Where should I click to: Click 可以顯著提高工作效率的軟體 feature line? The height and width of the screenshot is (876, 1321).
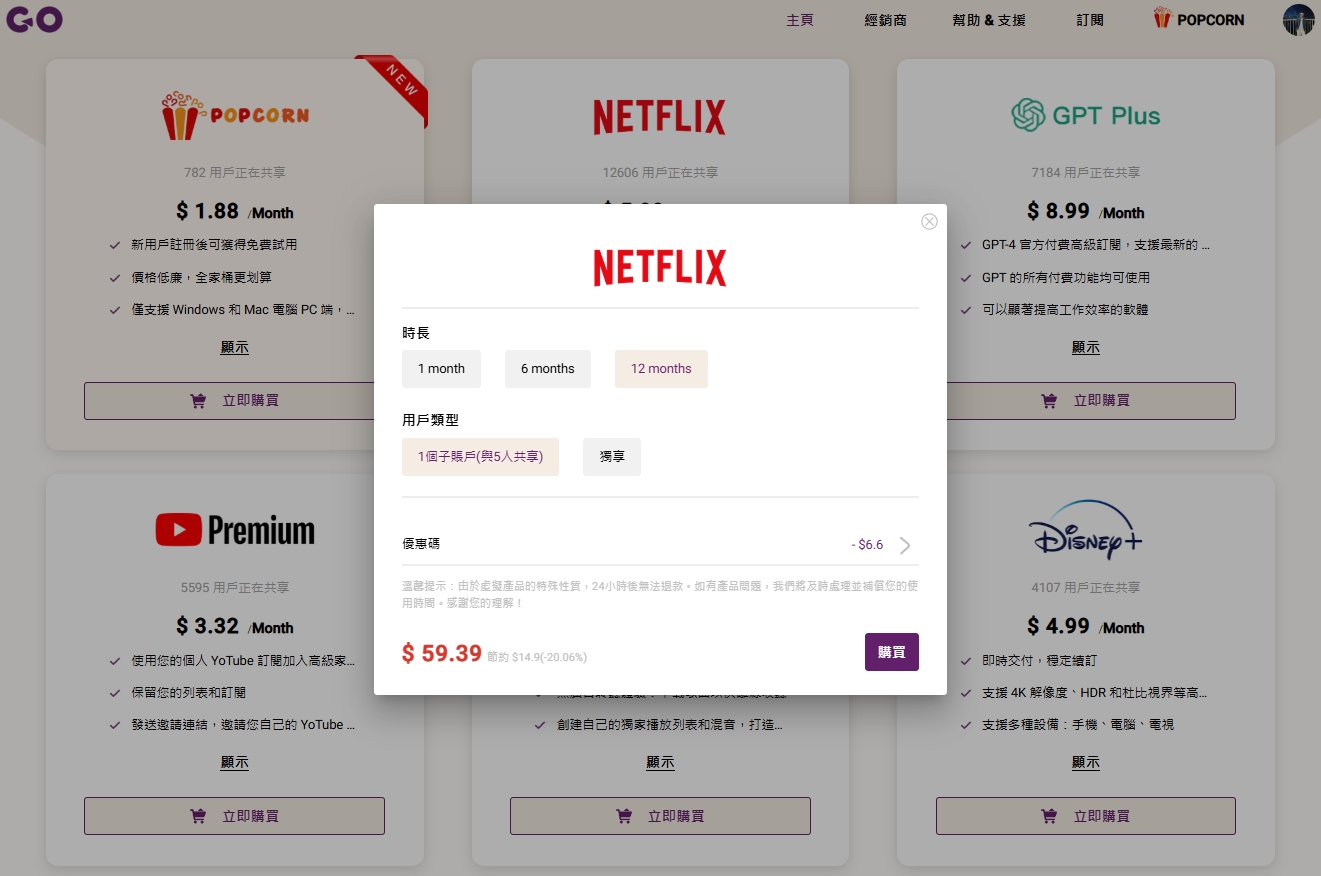[1065, 310]
